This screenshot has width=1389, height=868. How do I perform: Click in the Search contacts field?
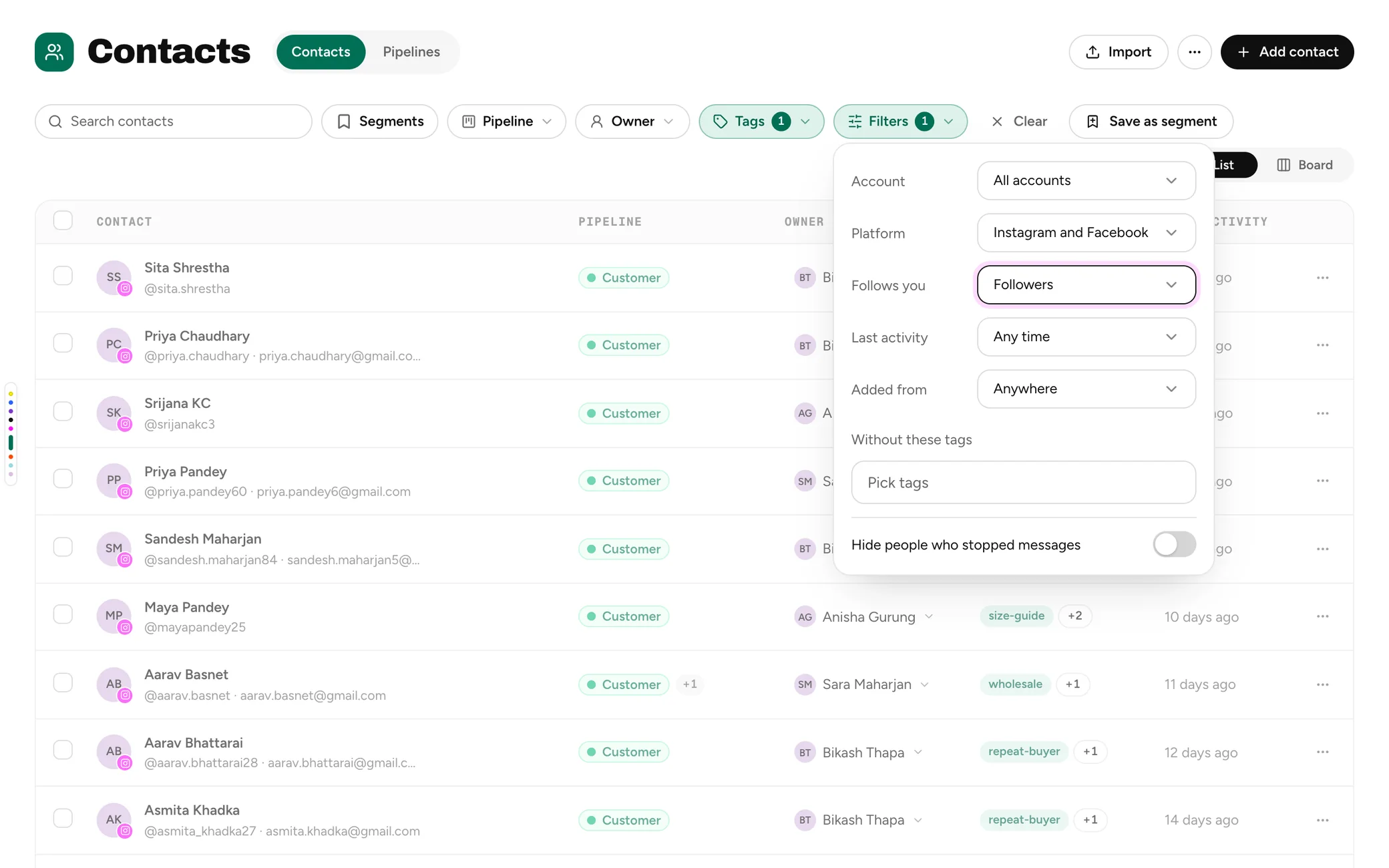(x=174, y=122)
